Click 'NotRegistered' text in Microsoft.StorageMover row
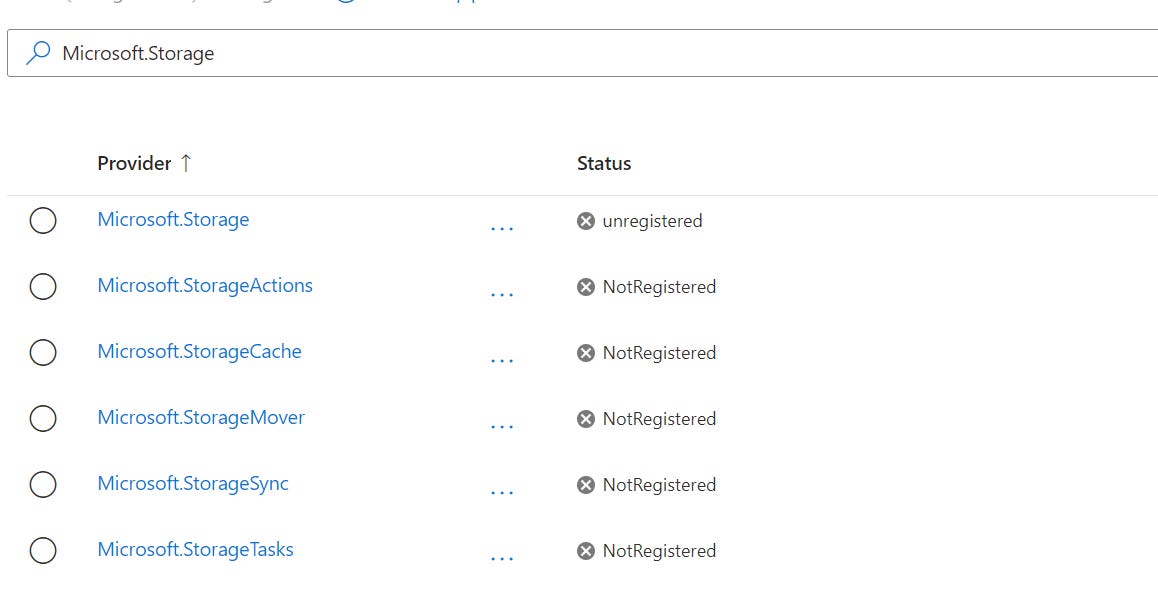This screenshot has width=1158, height=591. (659, 419)
